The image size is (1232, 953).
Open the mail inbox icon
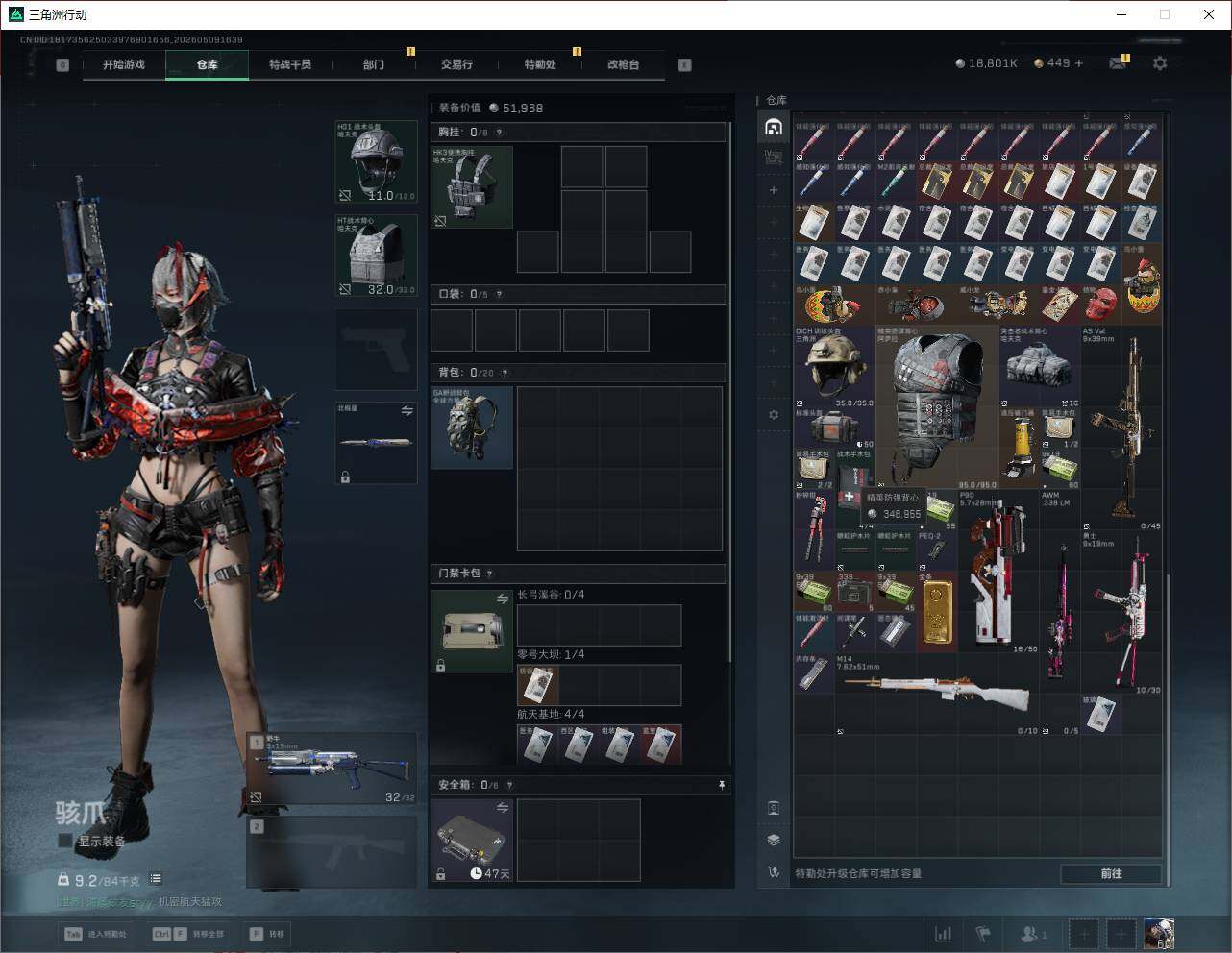[x=1117, y=63]
